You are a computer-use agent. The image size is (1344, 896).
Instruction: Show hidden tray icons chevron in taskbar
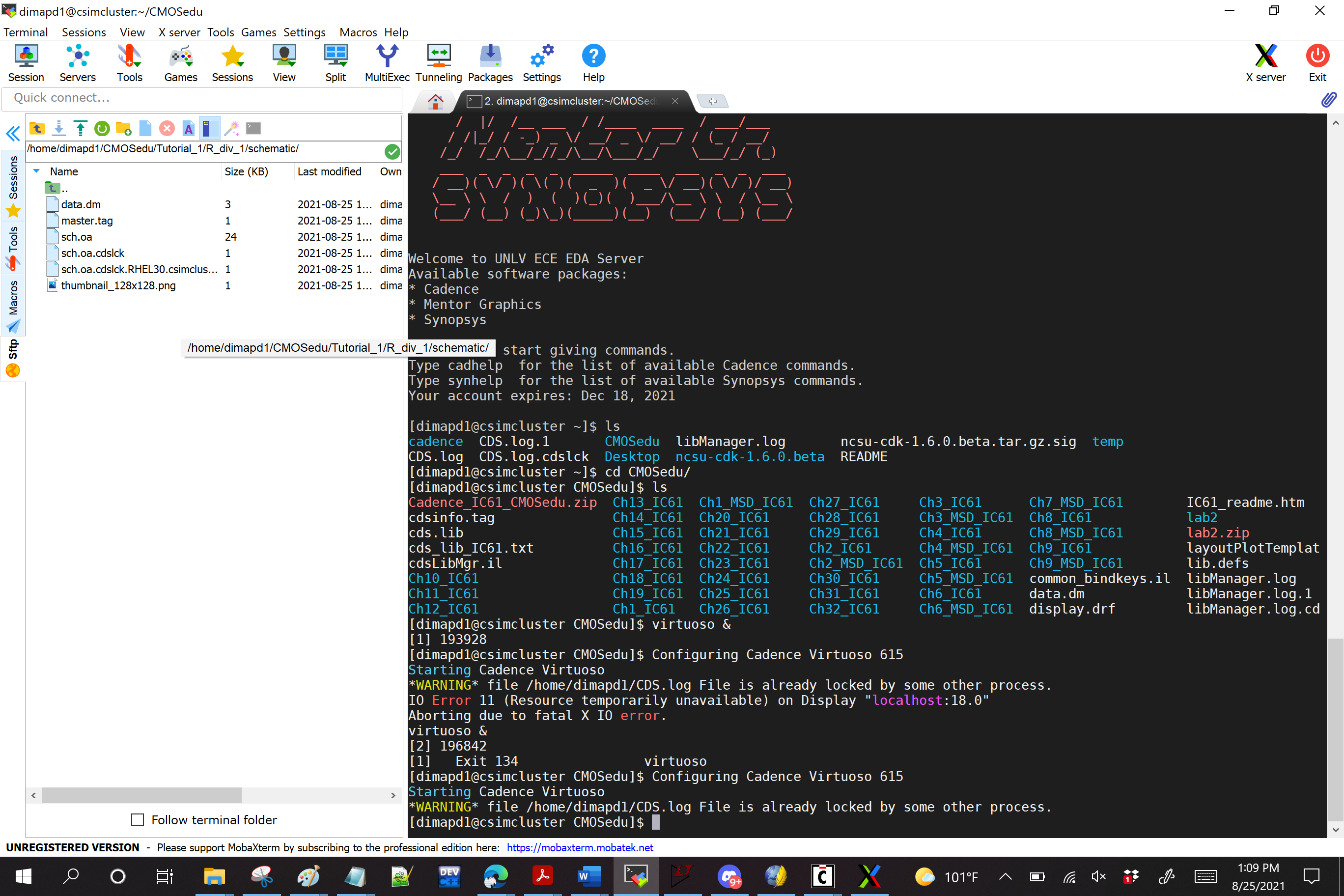click(1005, 876)
